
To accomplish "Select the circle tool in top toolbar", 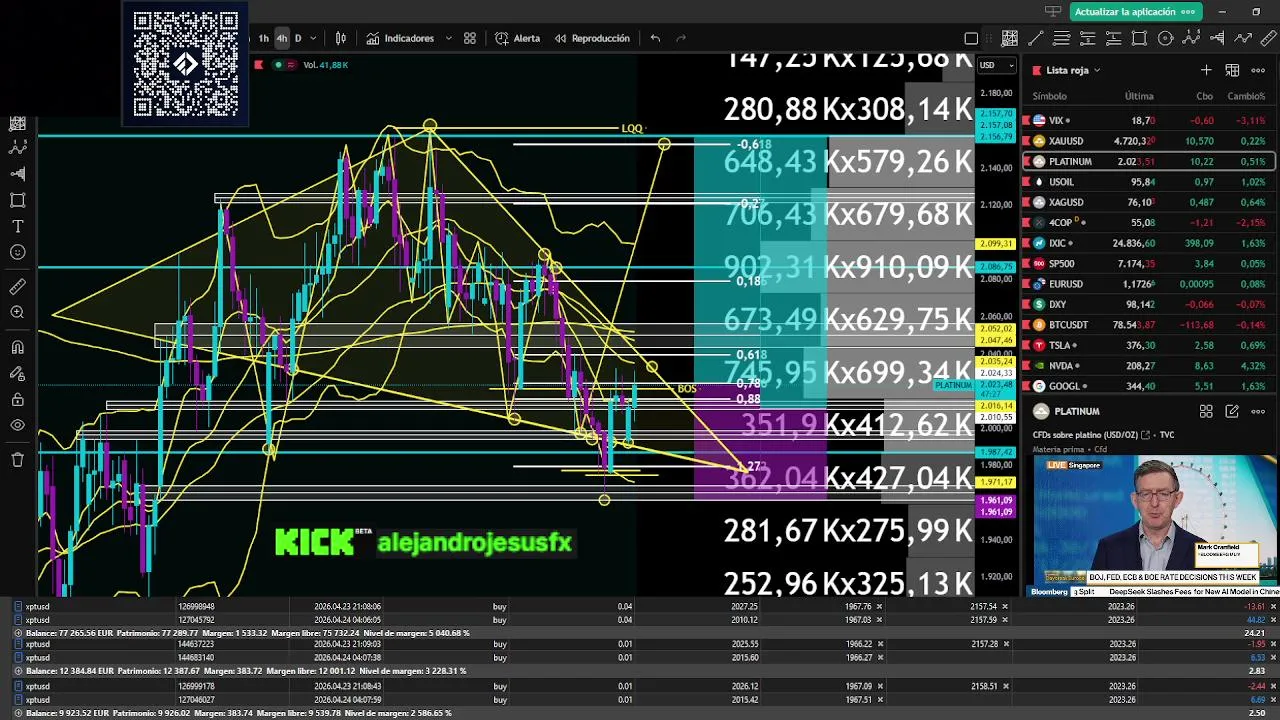I will pyautogui.click(x=1165, y=38).
